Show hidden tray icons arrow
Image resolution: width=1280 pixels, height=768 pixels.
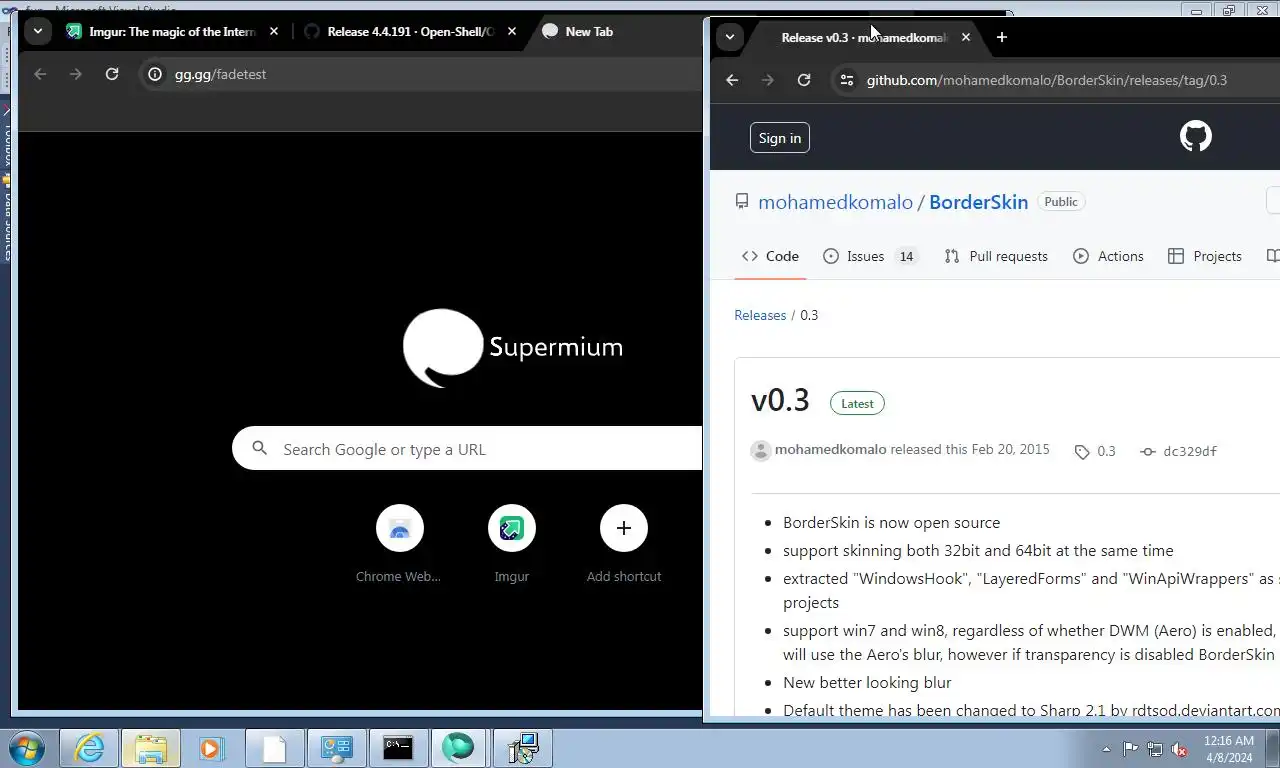pos(1106,749)
